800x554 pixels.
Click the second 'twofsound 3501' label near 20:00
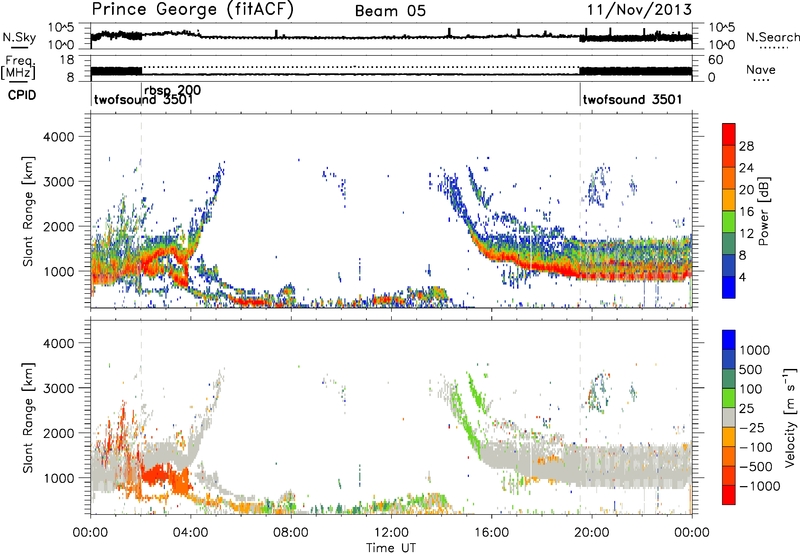(x=632, y=99)
